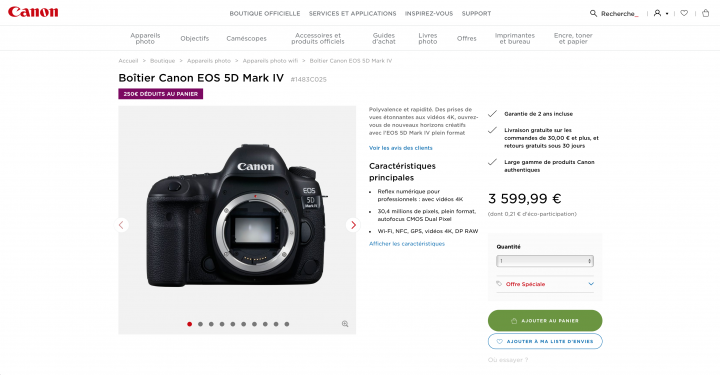720x375 pixels.
Task: Click the Canon logo in header
Action: click(x=33, y=12)
